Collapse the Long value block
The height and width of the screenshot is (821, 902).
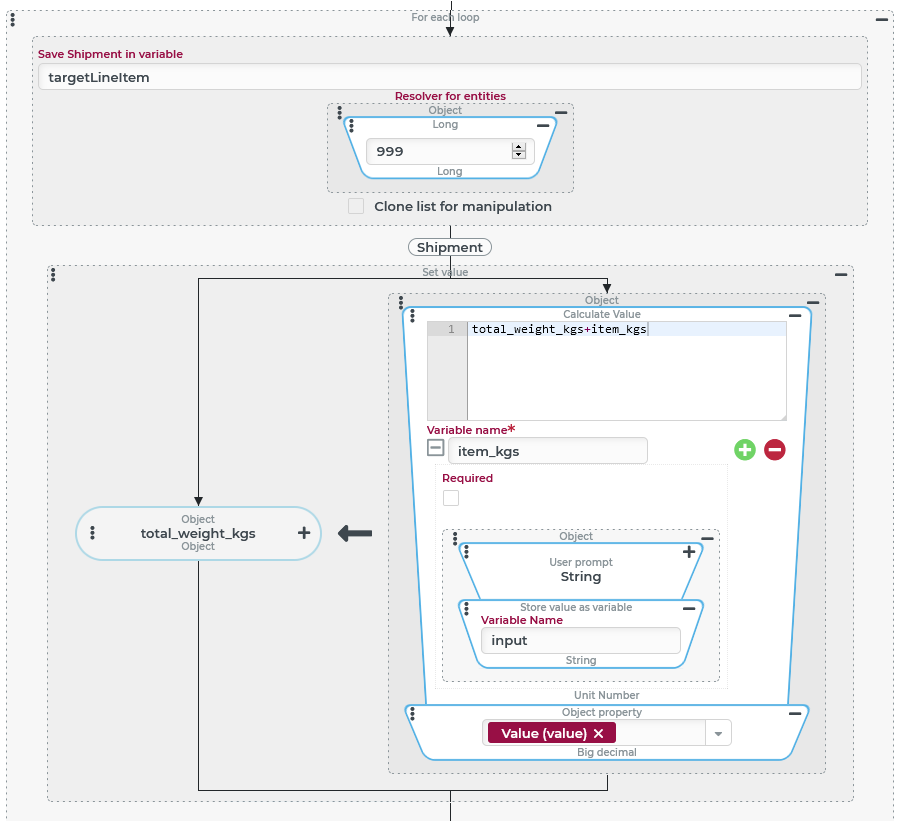(543, 125)
